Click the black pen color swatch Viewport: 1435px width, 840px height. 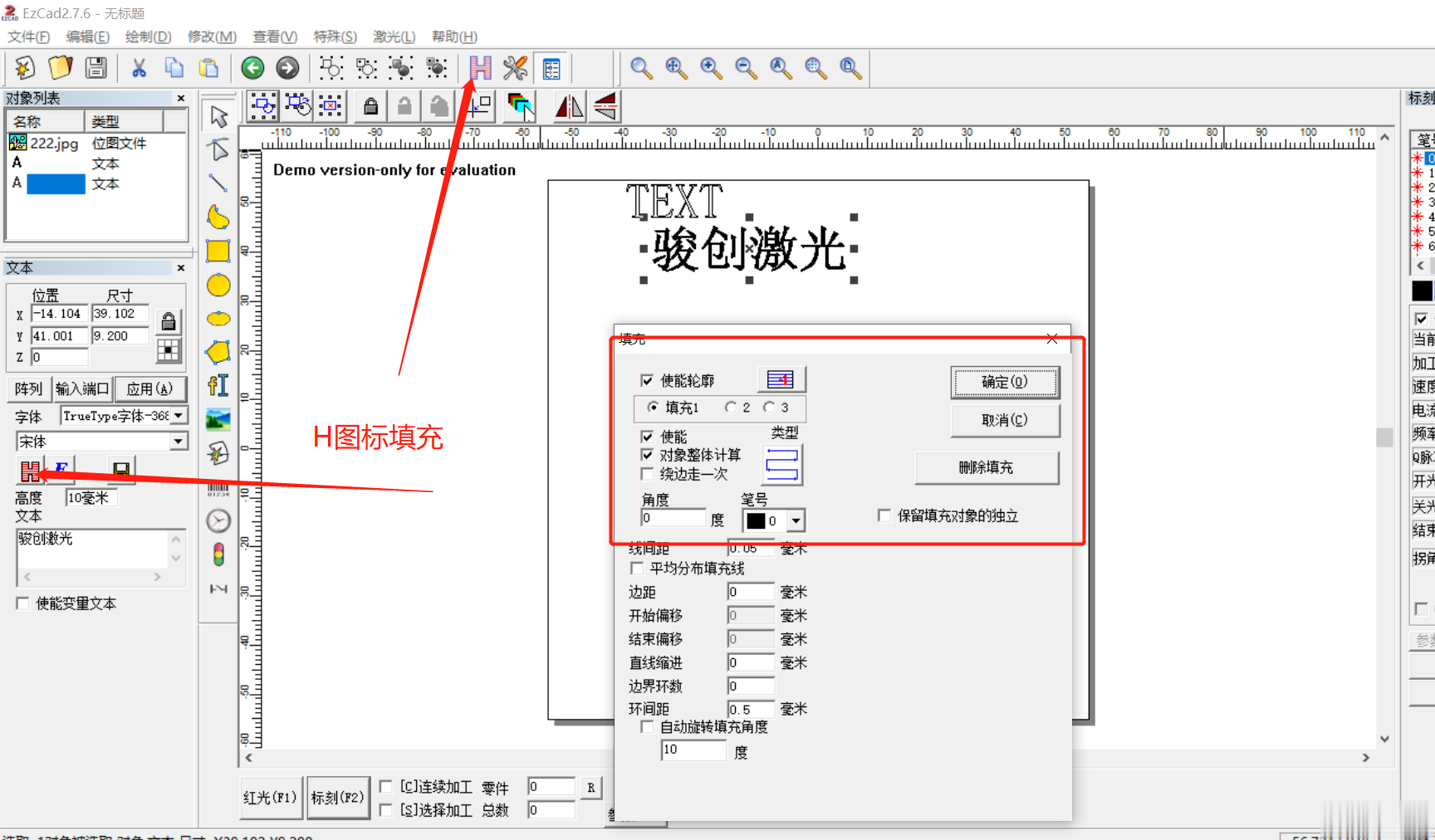[756, 520]
